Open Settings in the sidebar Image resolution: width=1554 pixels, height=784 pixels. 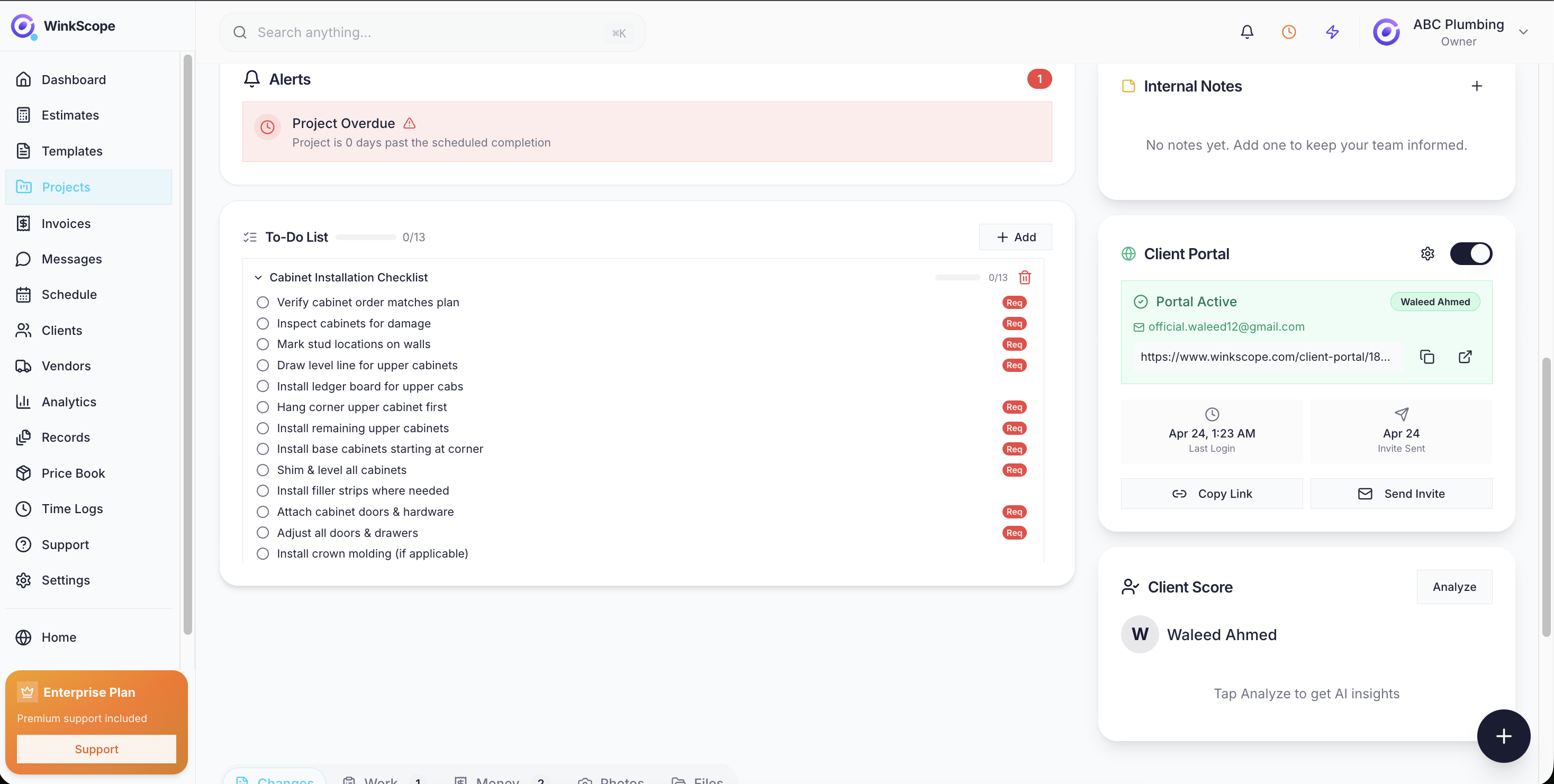[x=89, y=580]
